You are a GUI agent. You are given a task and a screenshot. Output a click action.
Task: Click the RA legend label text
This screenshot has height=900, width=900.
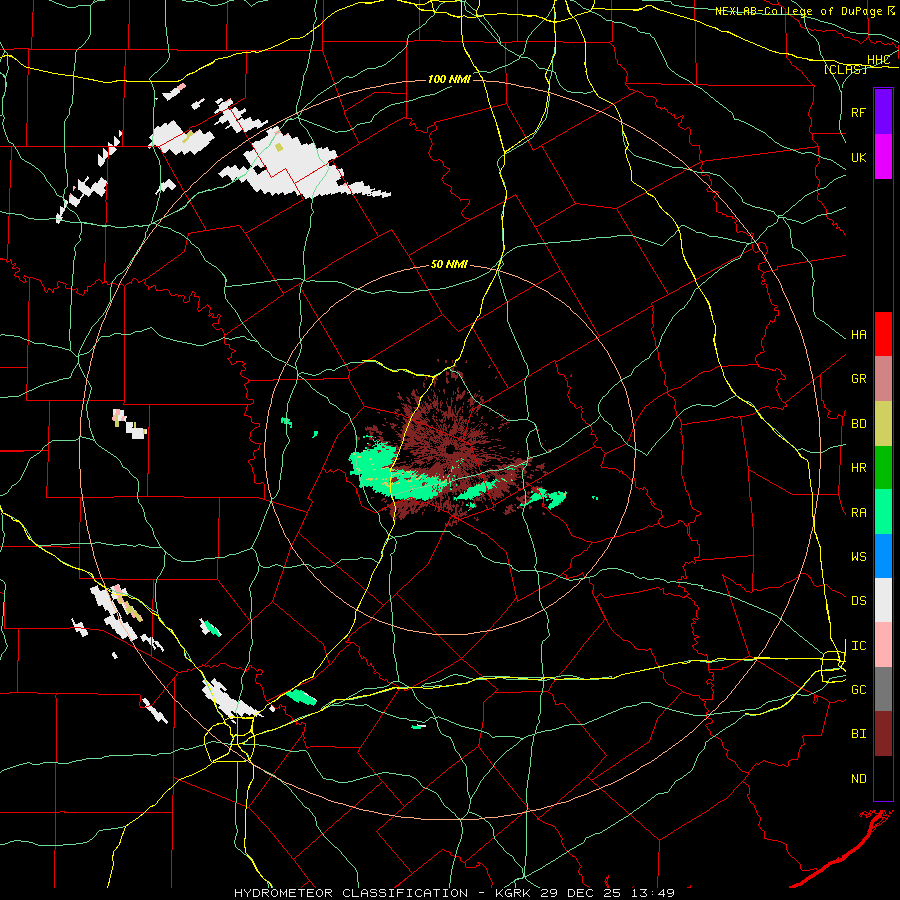pos(858,513)
